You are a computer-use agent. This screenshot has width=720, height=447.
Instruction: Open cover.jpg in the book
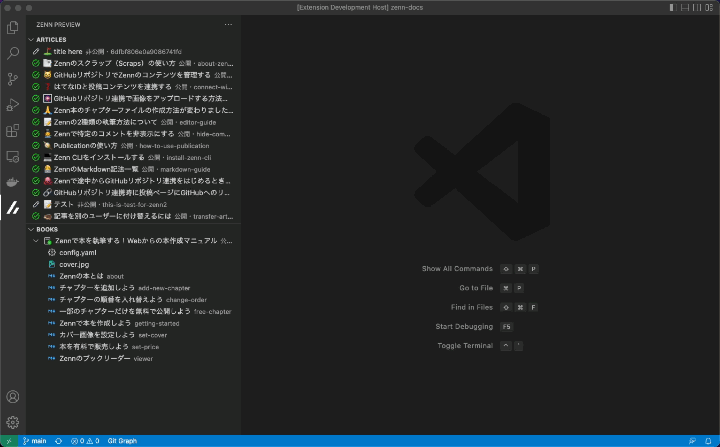(x=134, y=265)
